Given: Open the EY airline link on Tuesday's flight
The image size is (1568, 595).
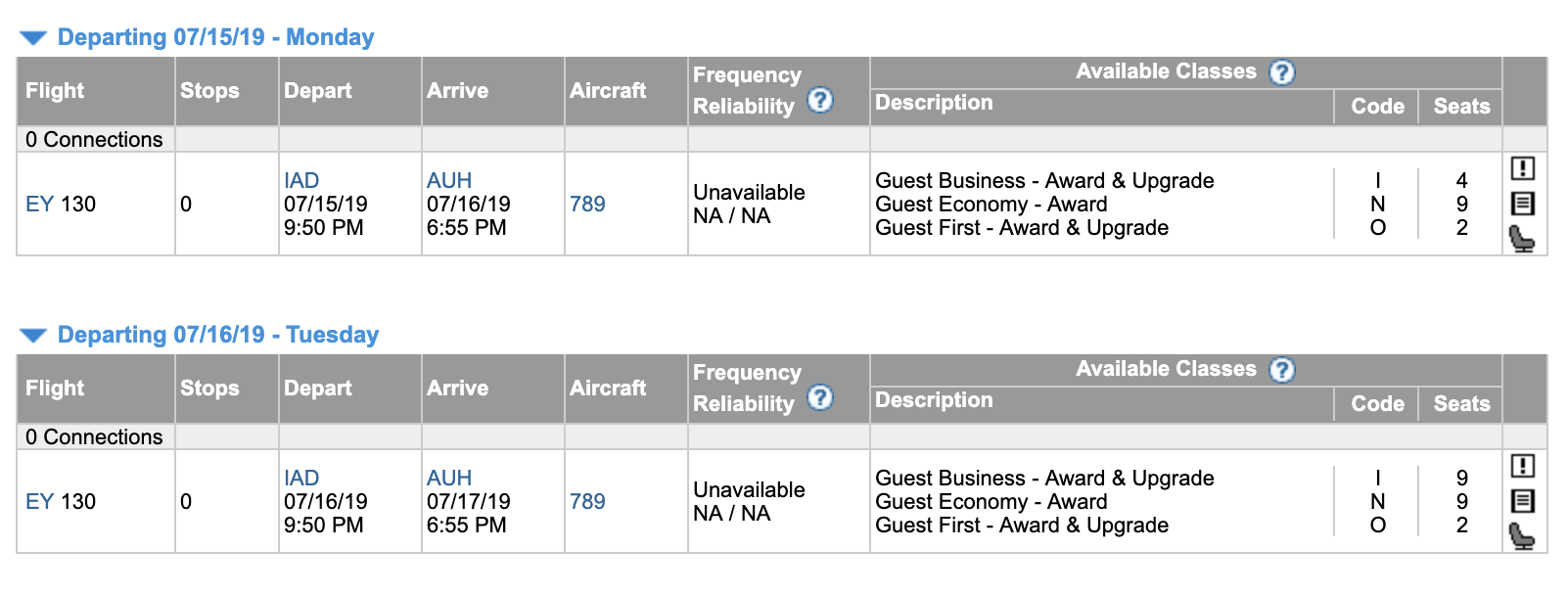Looking at the screenshot, I should click(x=39, y=502).
